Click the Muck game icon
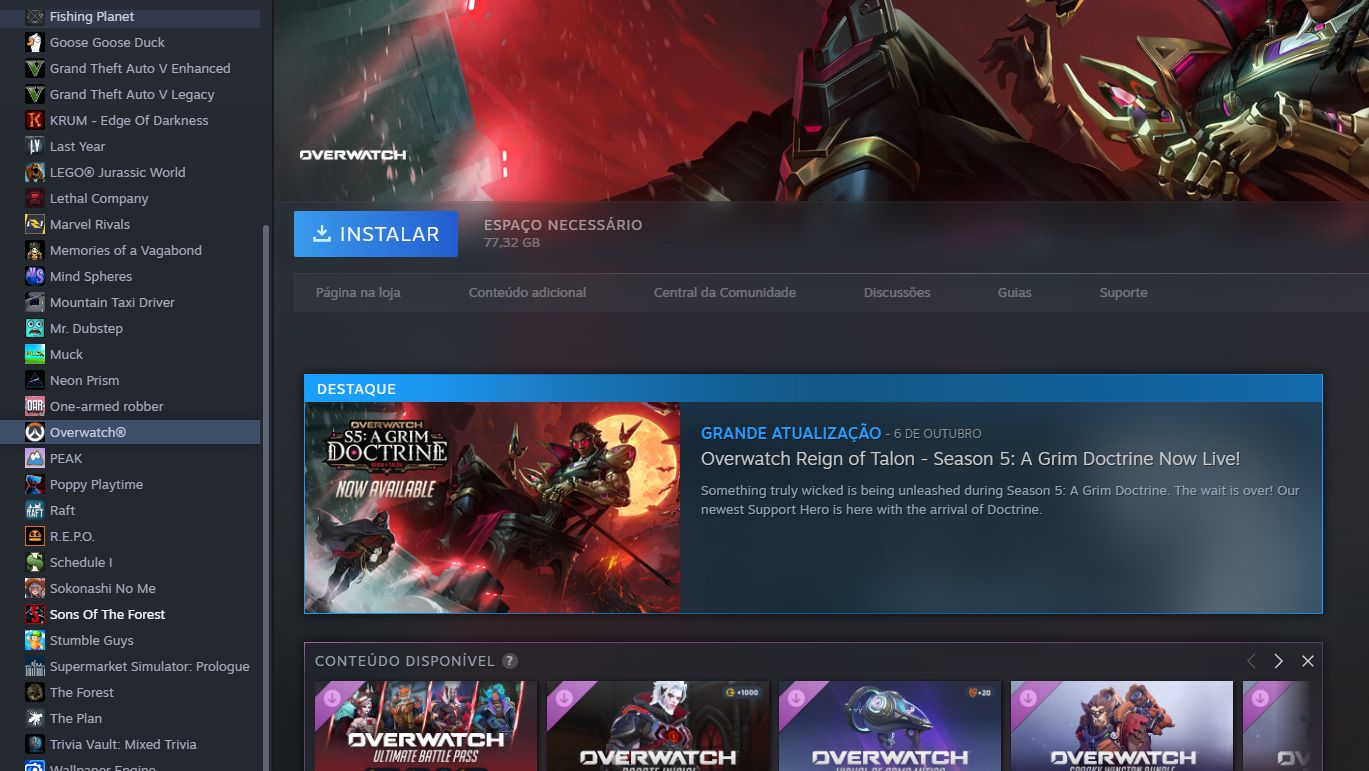The image size is (1369, 771). (x=35, y=354)
